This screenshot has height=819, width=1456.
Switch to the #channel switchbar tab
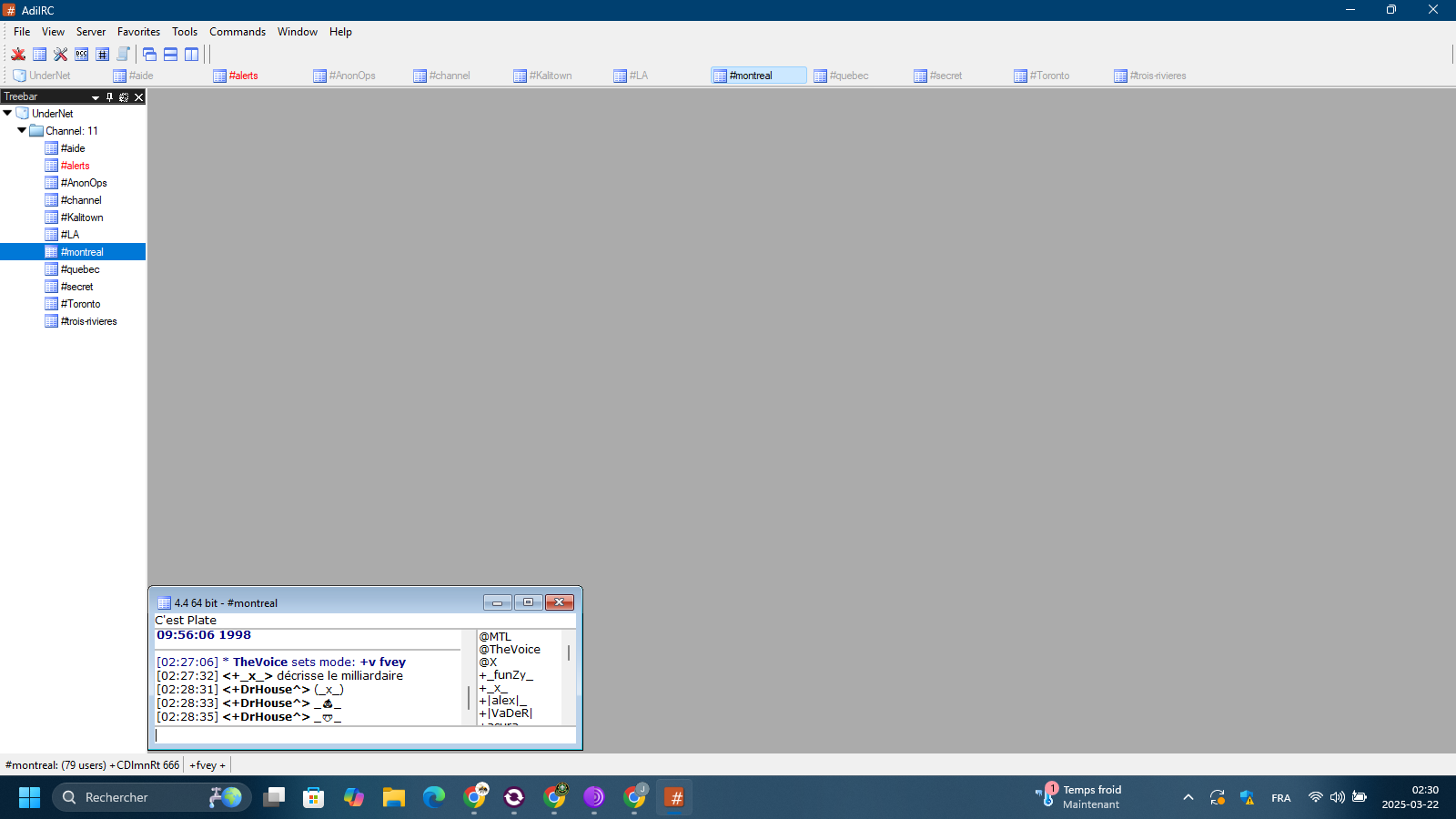[458, 76]
